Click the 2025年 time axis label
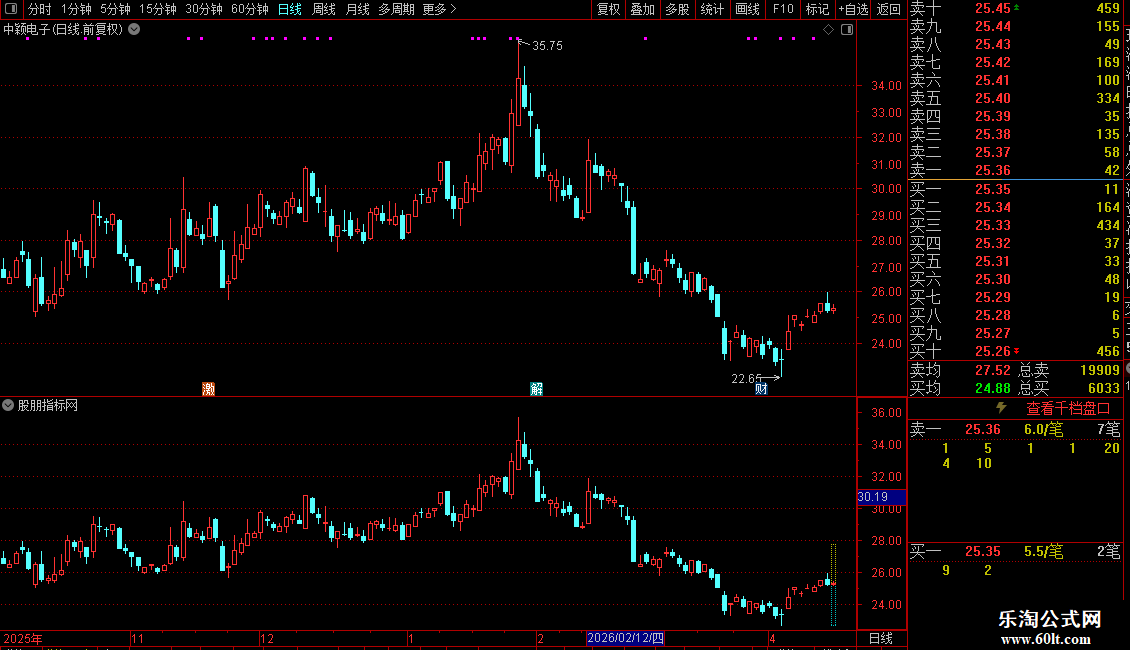This screenshot has width=1130, height=650. [x=23, y=638]
